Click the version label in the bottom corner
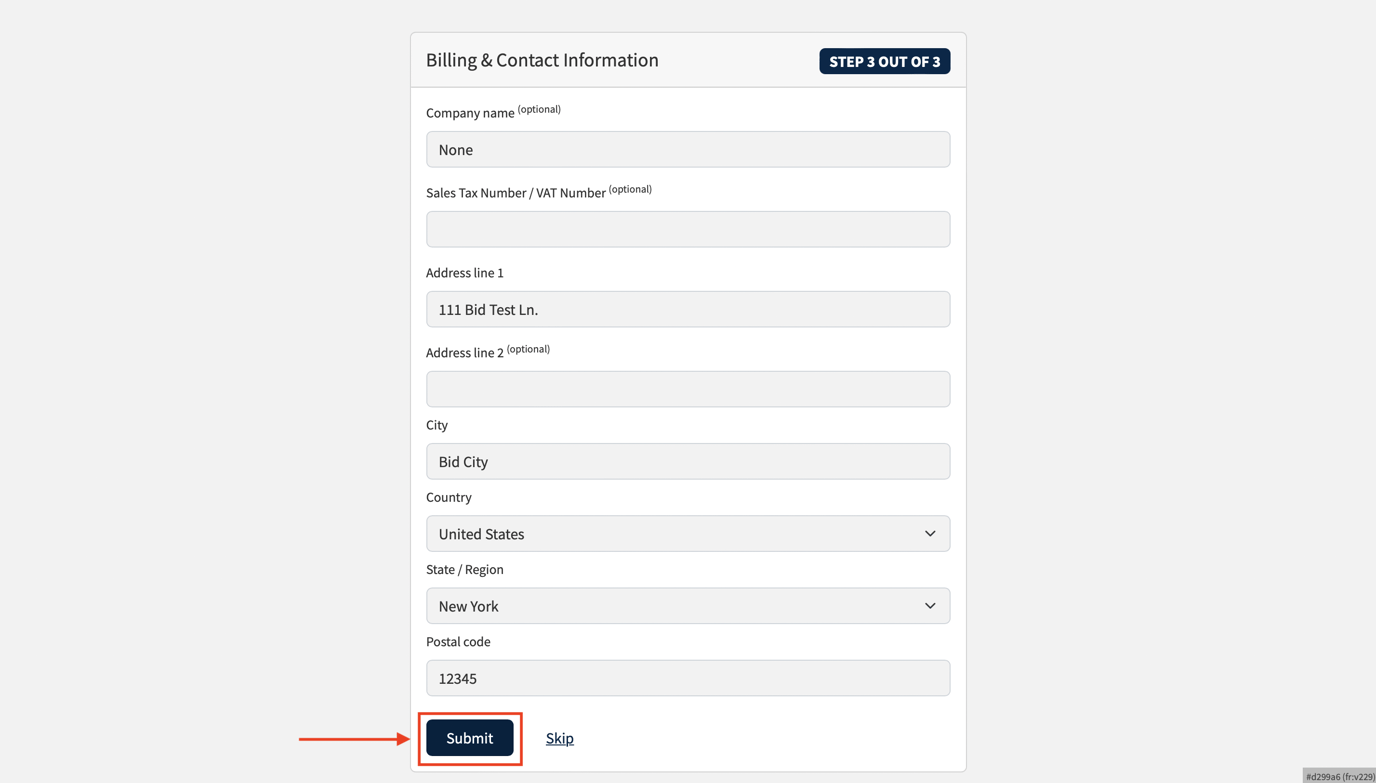This screenshot has width=1376, height=783. [1338, 775]
